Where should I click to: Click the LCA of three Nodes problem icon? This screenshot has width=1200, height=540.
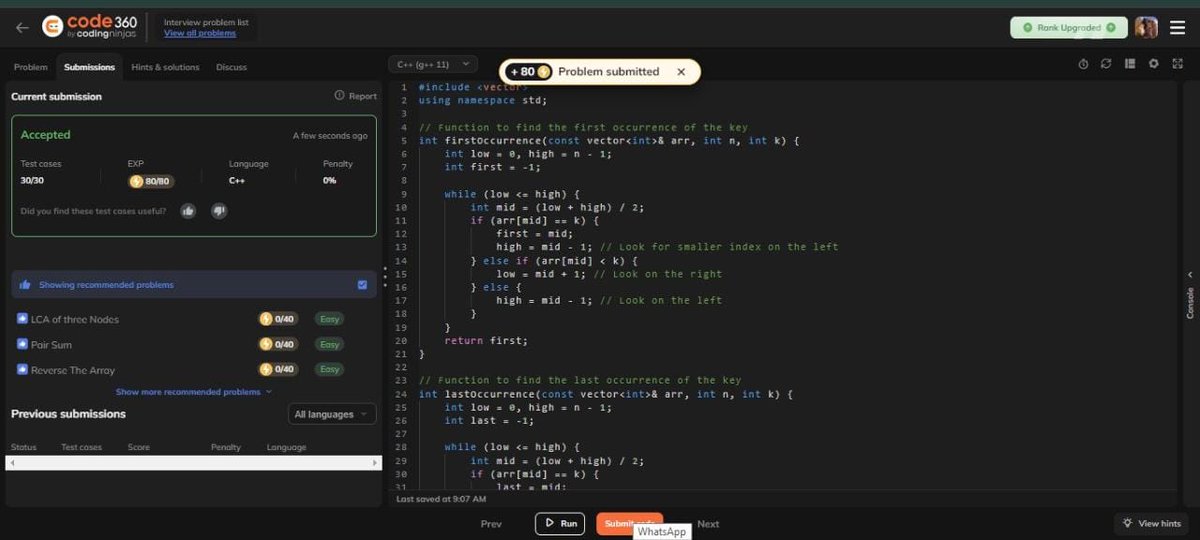[22, 319]
